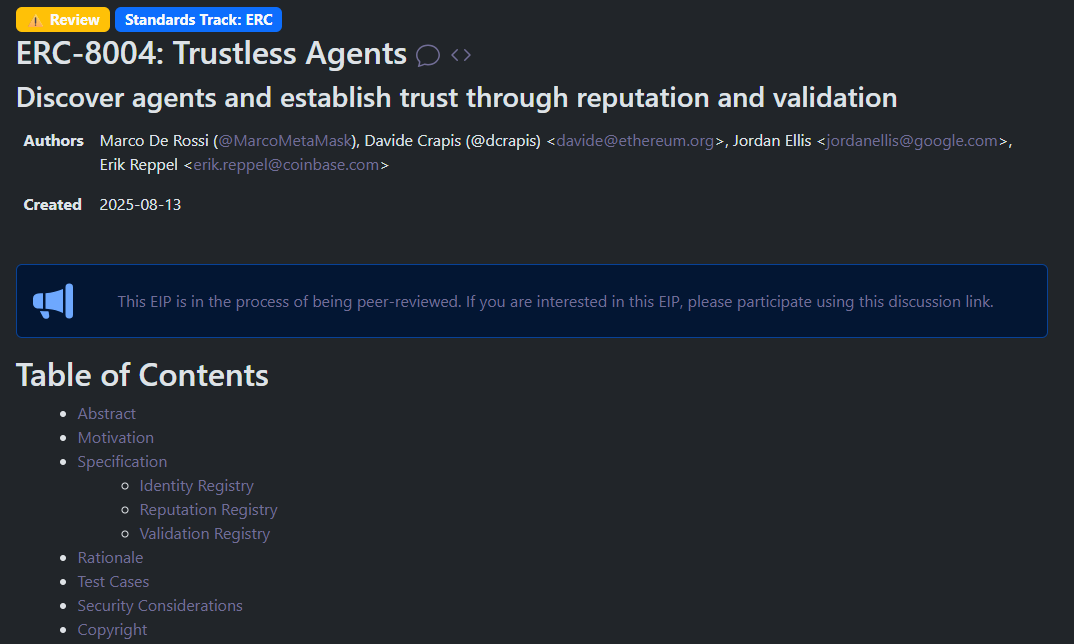Click the ERC-8004: Trustless Agents title
The image size is (1074, 644).
pyautogui.click(x=212, y=54)
